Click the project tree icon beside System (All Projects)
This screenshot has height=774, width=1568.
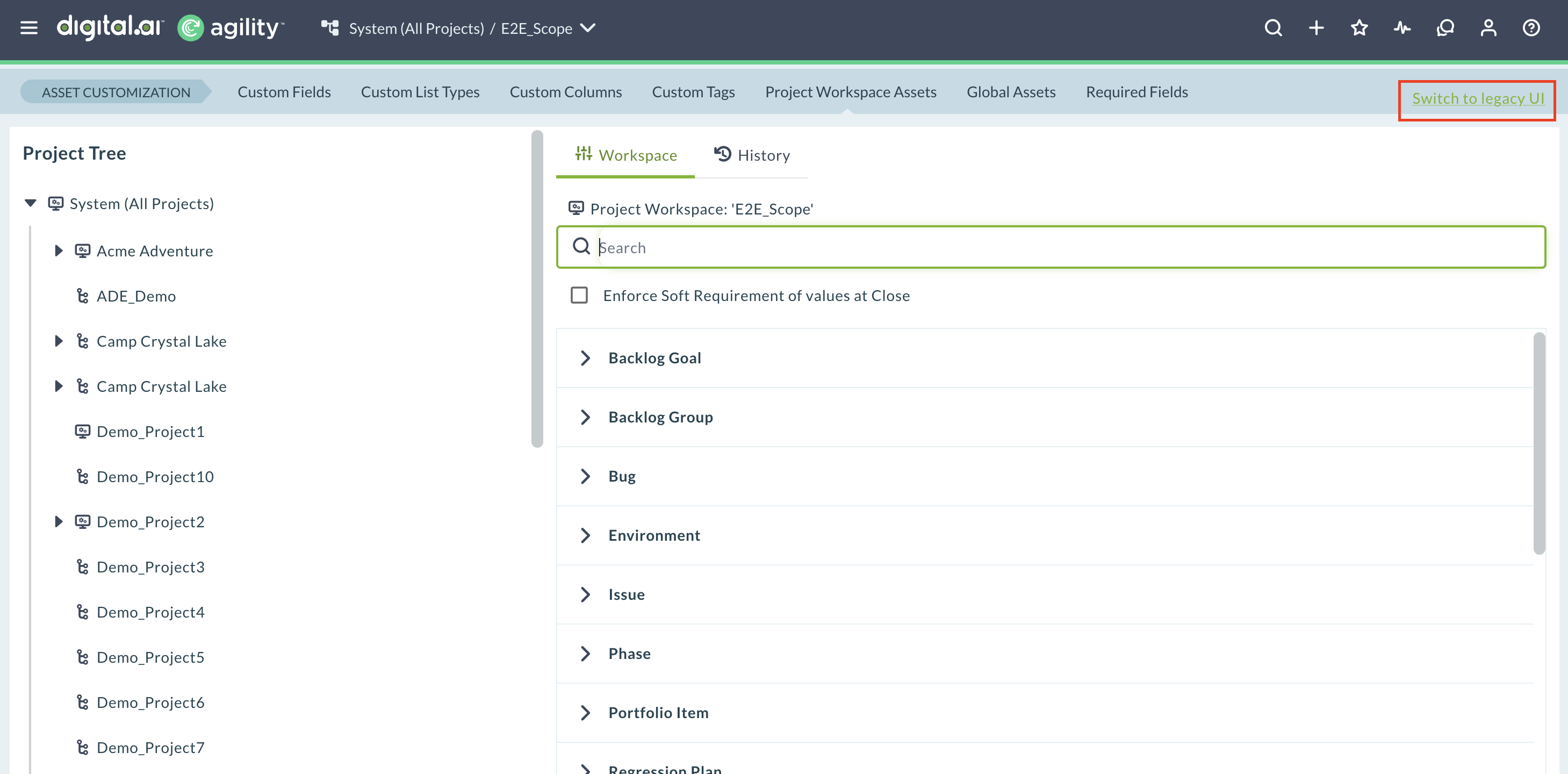55,203
